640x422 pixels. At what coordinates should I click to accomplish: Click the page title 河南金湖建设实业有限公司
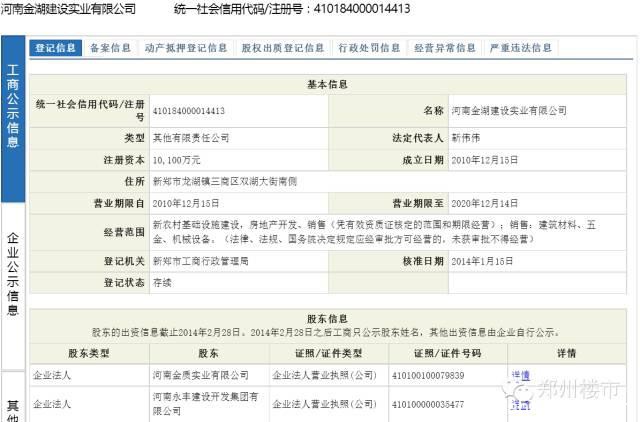pos(68,9)
